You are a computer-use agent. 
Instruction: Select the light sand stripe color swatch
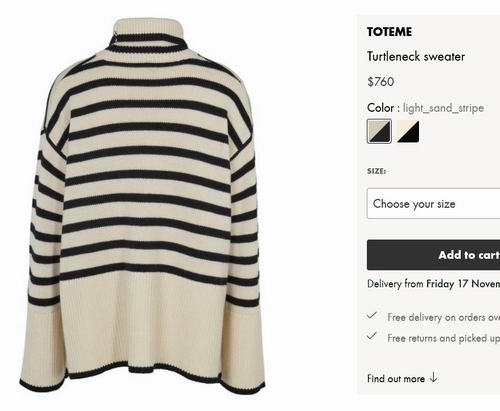click(379, 131)
